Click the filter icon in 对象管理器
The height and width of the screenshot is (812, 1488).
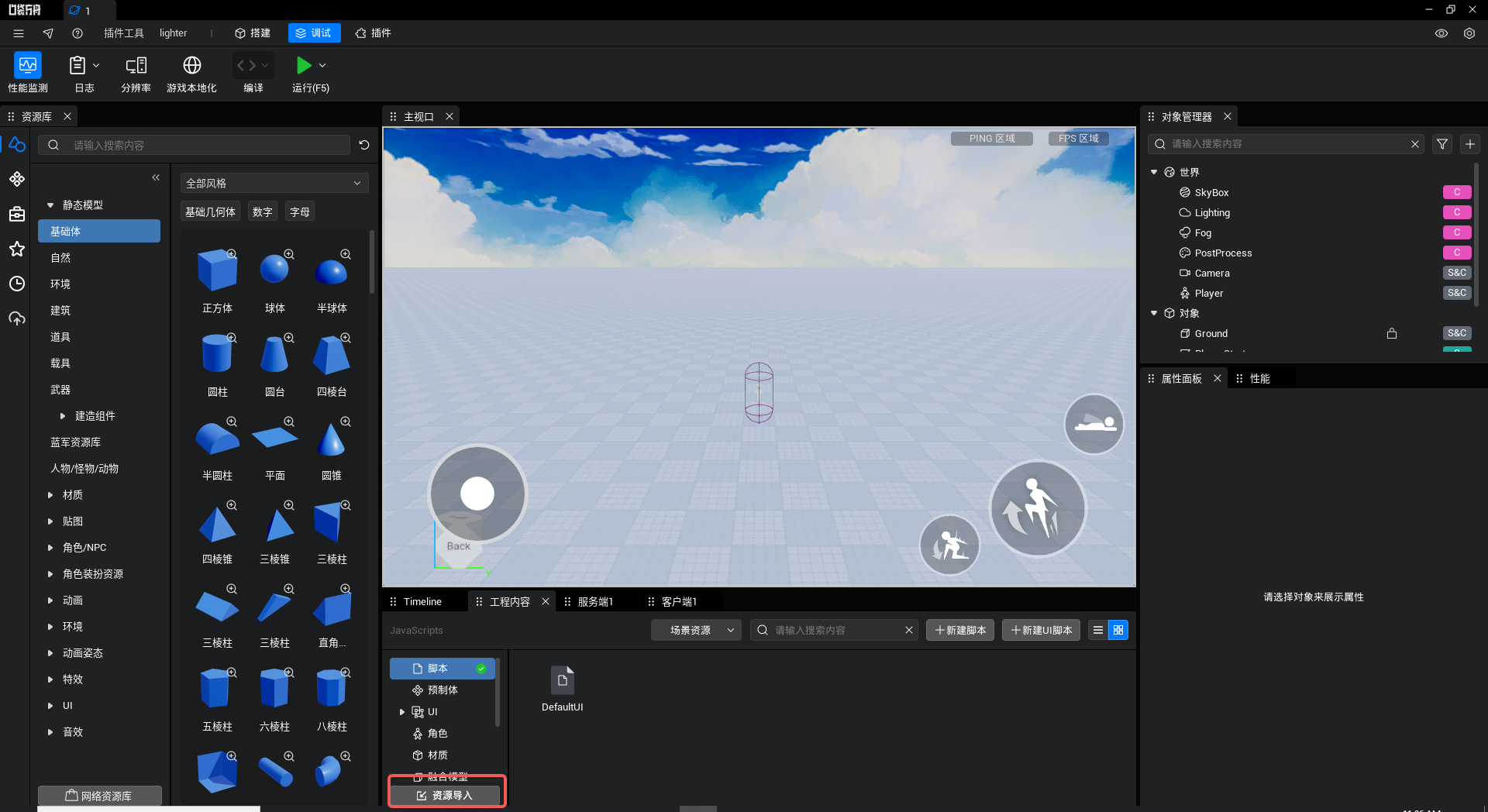(1442, 144)
